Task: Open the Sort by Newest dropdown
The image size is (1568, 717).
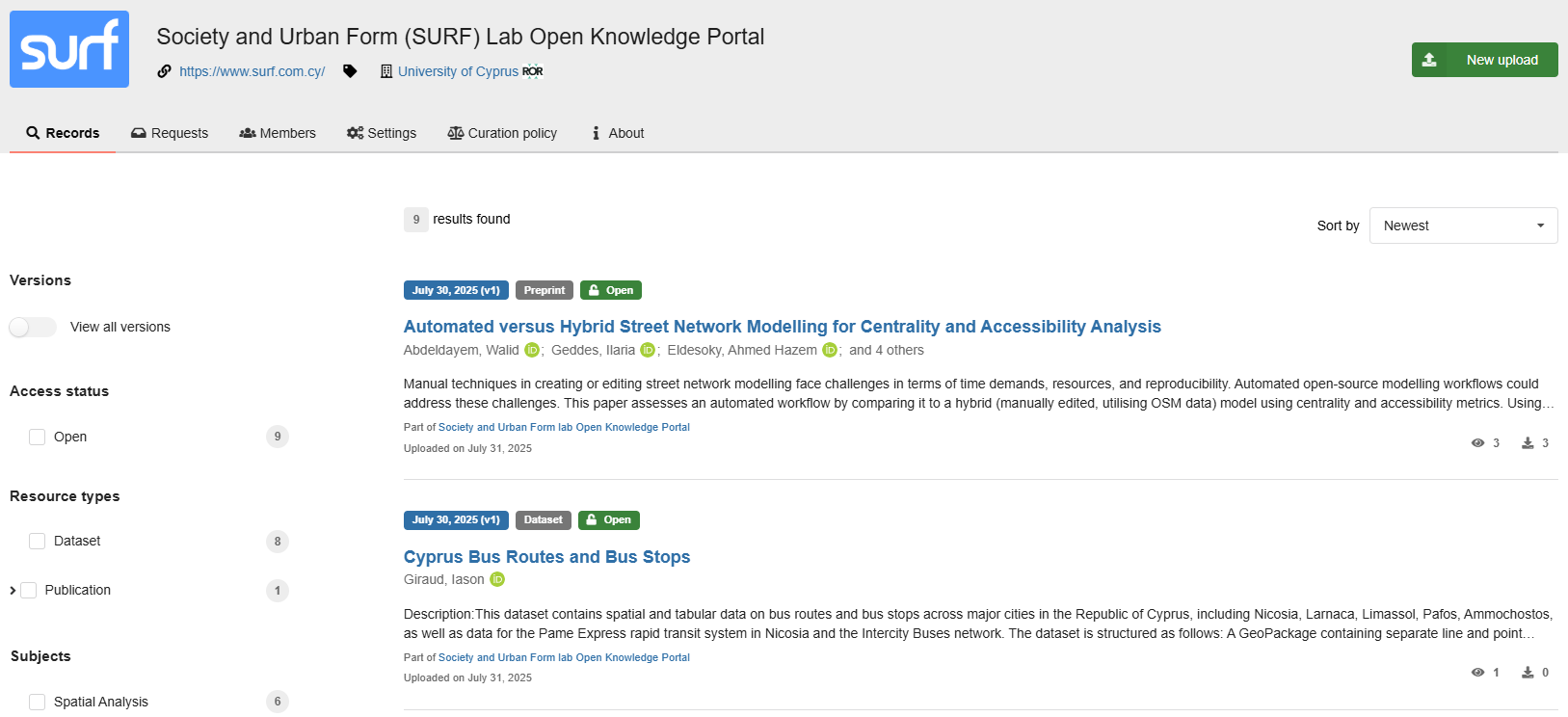Action: [1463, 226]
